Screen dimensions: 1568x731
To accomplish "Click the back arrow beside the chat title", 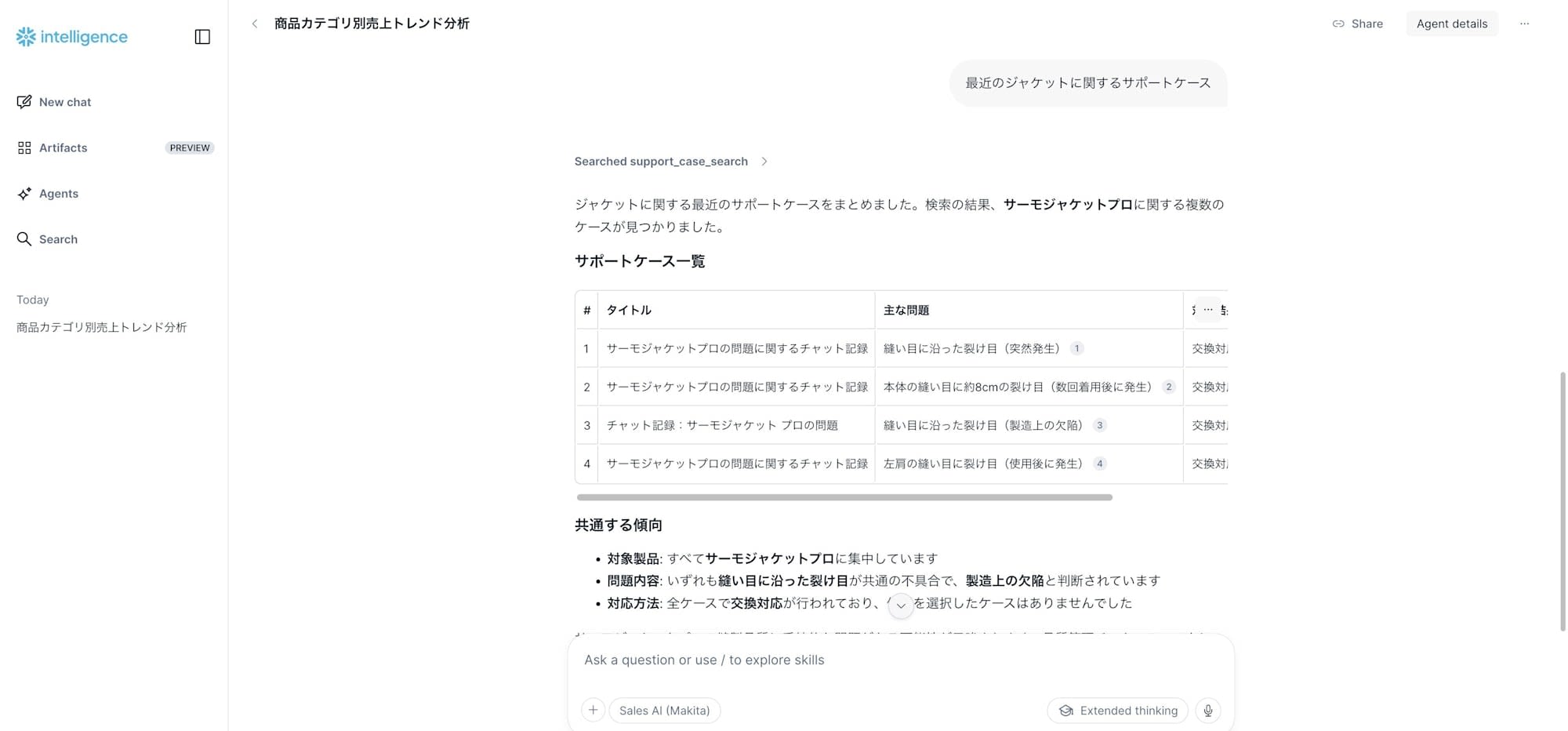I will [x=255, y=24].
